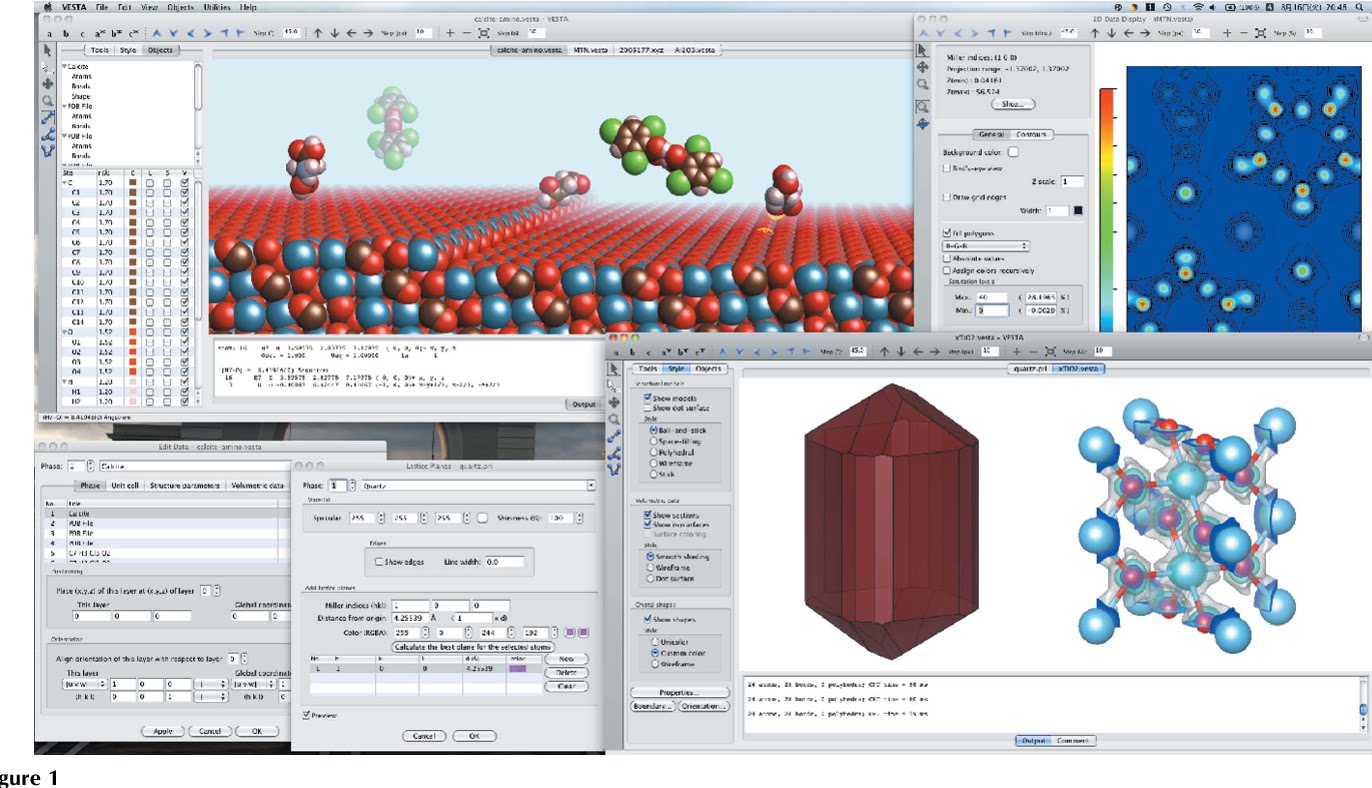This screenshot has height=788, width=1372.
Task: Zoom out with the minus icon in calcite toolbar
Action: (x=469, y=32)
